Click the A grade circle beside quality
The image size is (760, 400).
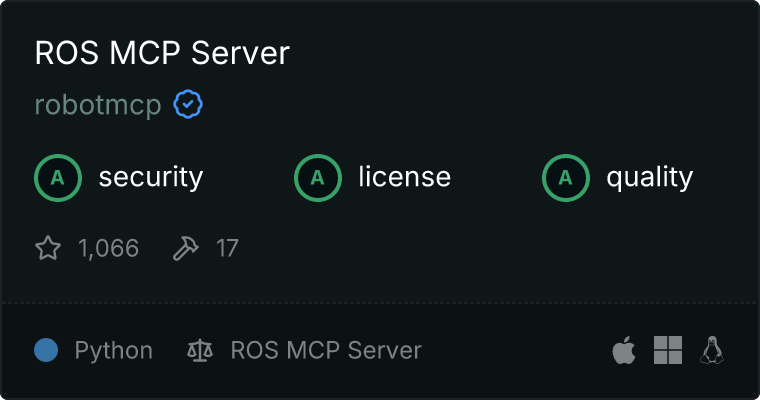pyautogui.click(x=566, y=178)
